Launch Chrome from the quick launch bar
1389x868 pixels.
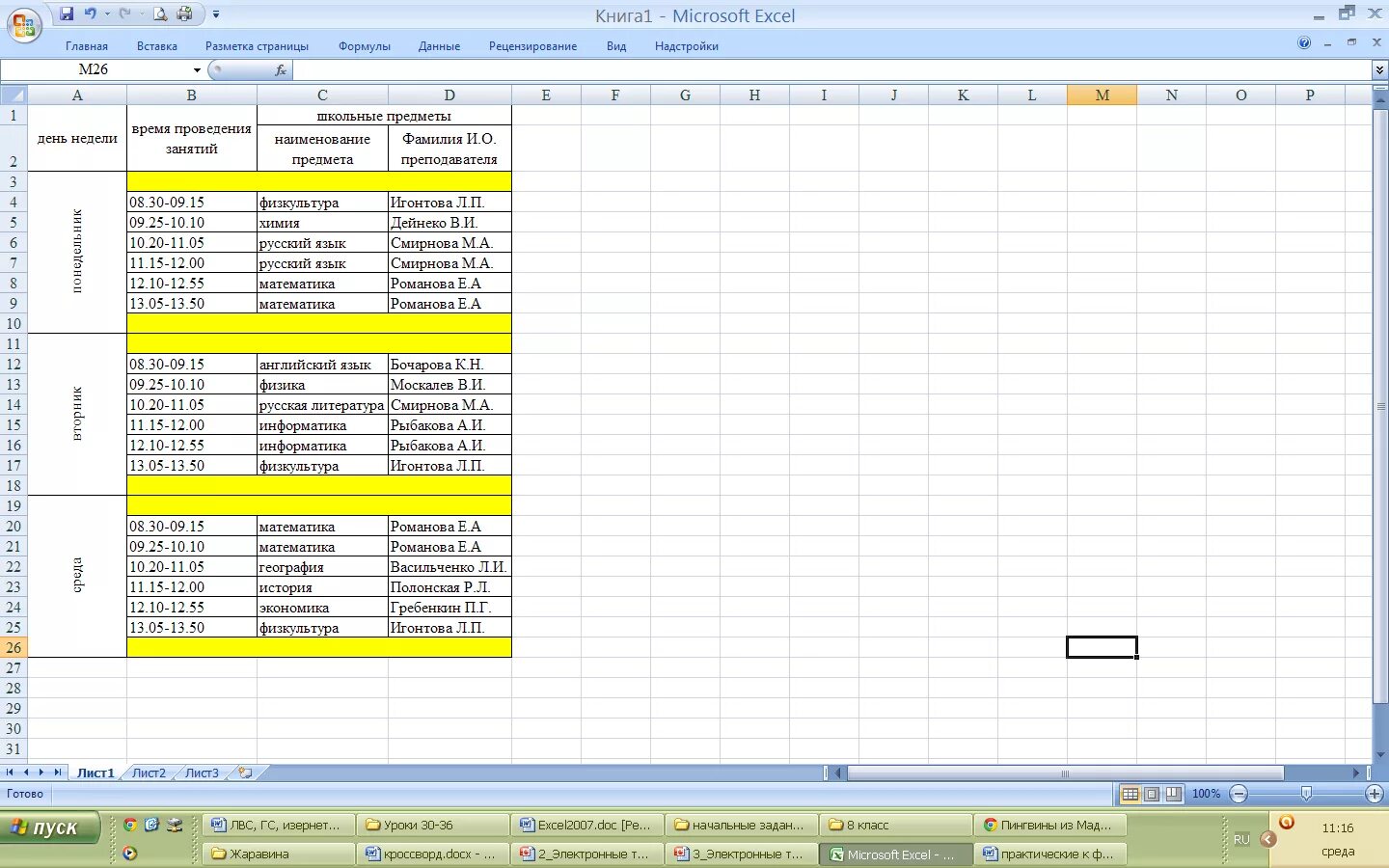pos(130,825)
